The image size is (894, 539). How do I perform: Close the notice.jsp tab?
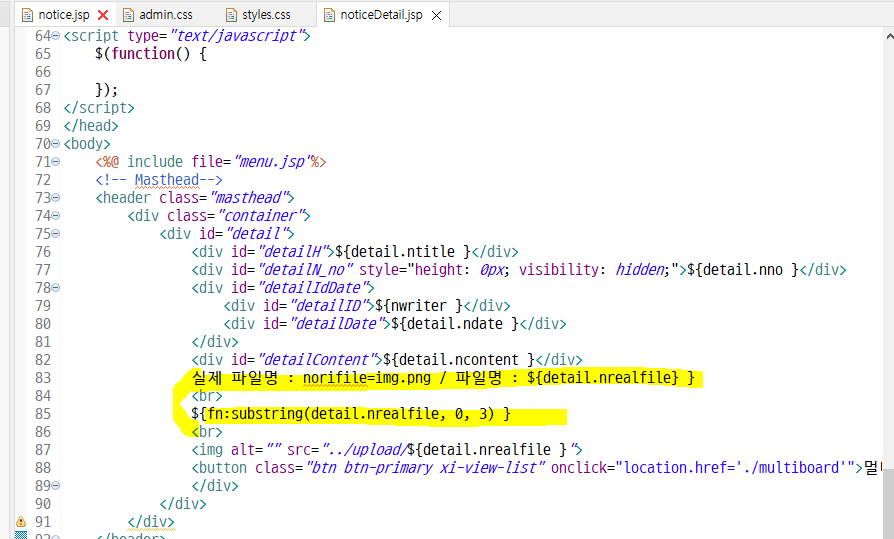[103, 15]
